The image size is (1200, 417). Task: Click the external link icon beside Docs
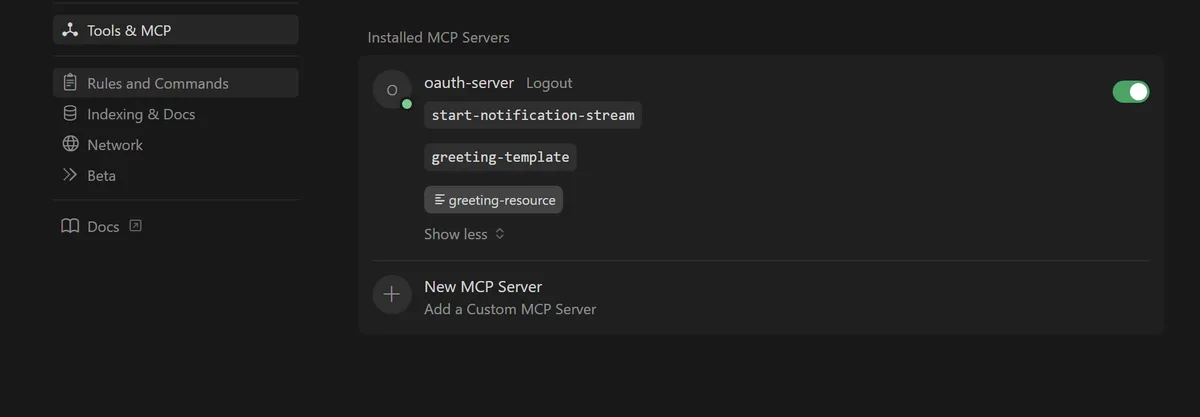[x=136, y=226]
